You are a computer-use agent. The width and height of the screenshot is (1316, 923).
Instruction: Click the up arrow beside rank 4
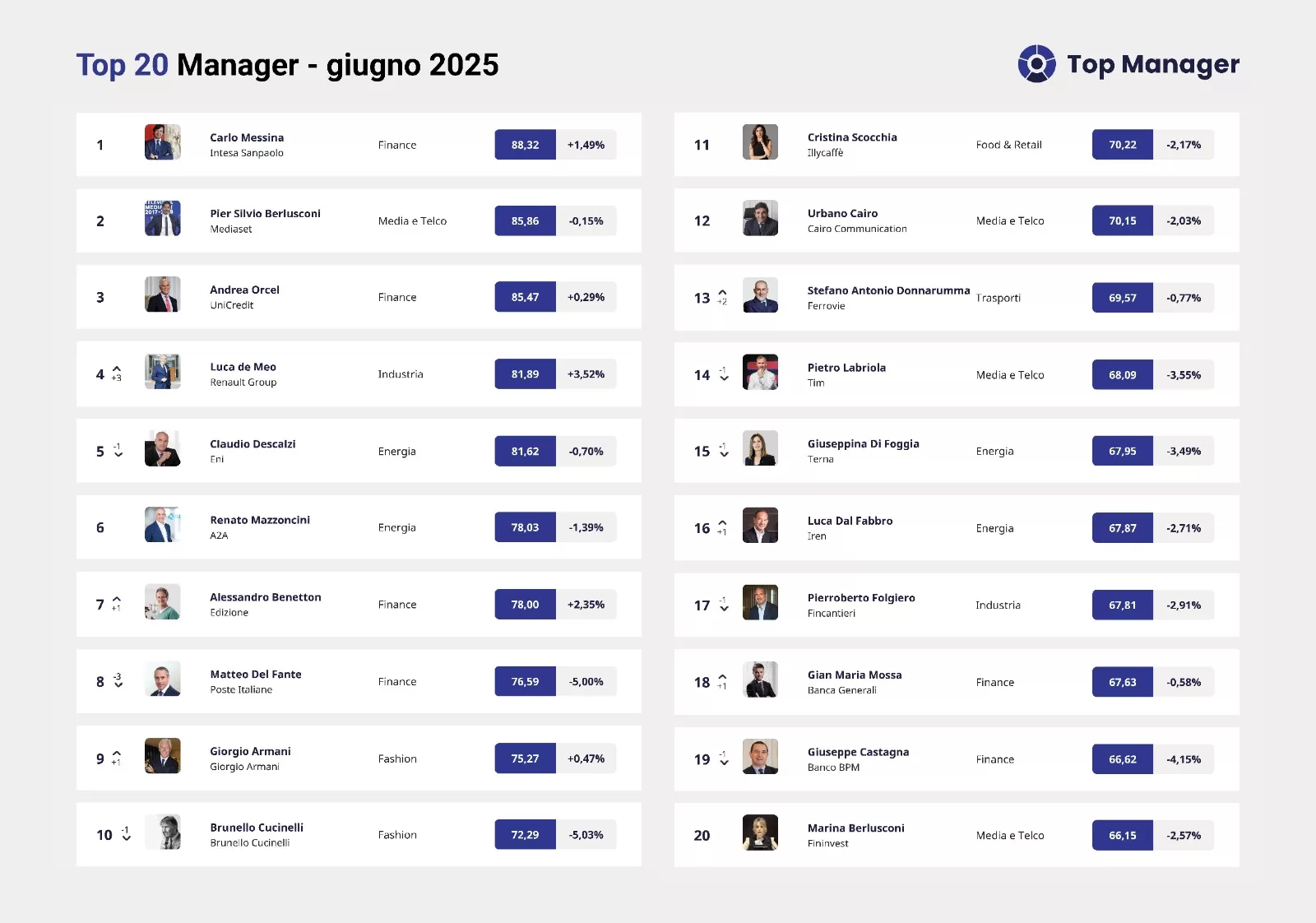117,369
